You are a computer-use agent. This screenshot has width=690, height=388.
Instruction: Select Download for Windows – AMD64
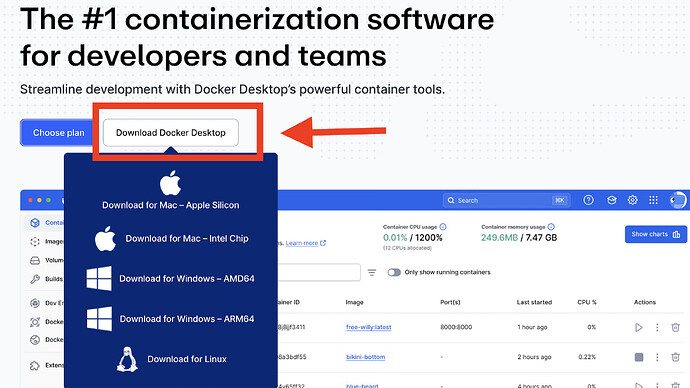tap(187, 278)
